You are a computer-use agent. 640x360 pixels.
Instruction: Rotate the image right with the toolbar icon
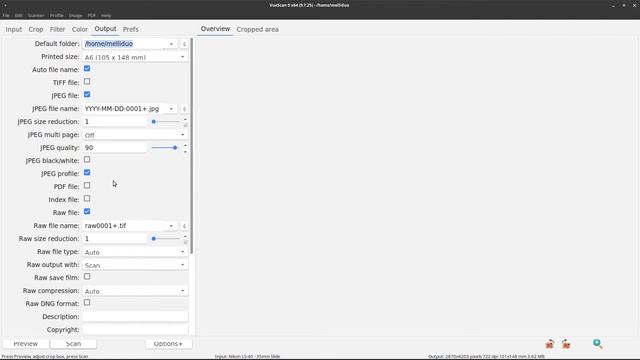point(566,344)
